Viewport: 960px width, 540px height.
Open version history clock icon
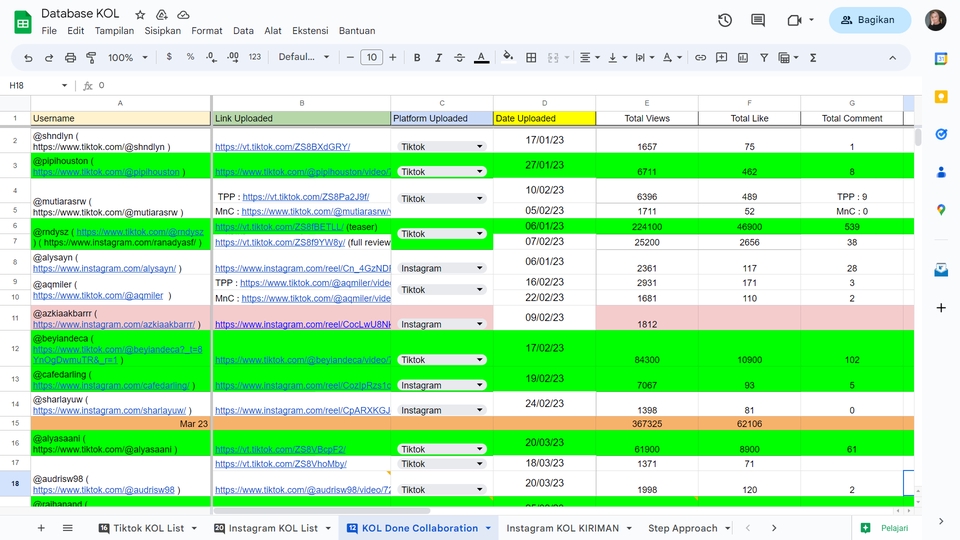[x=725, y=20]
